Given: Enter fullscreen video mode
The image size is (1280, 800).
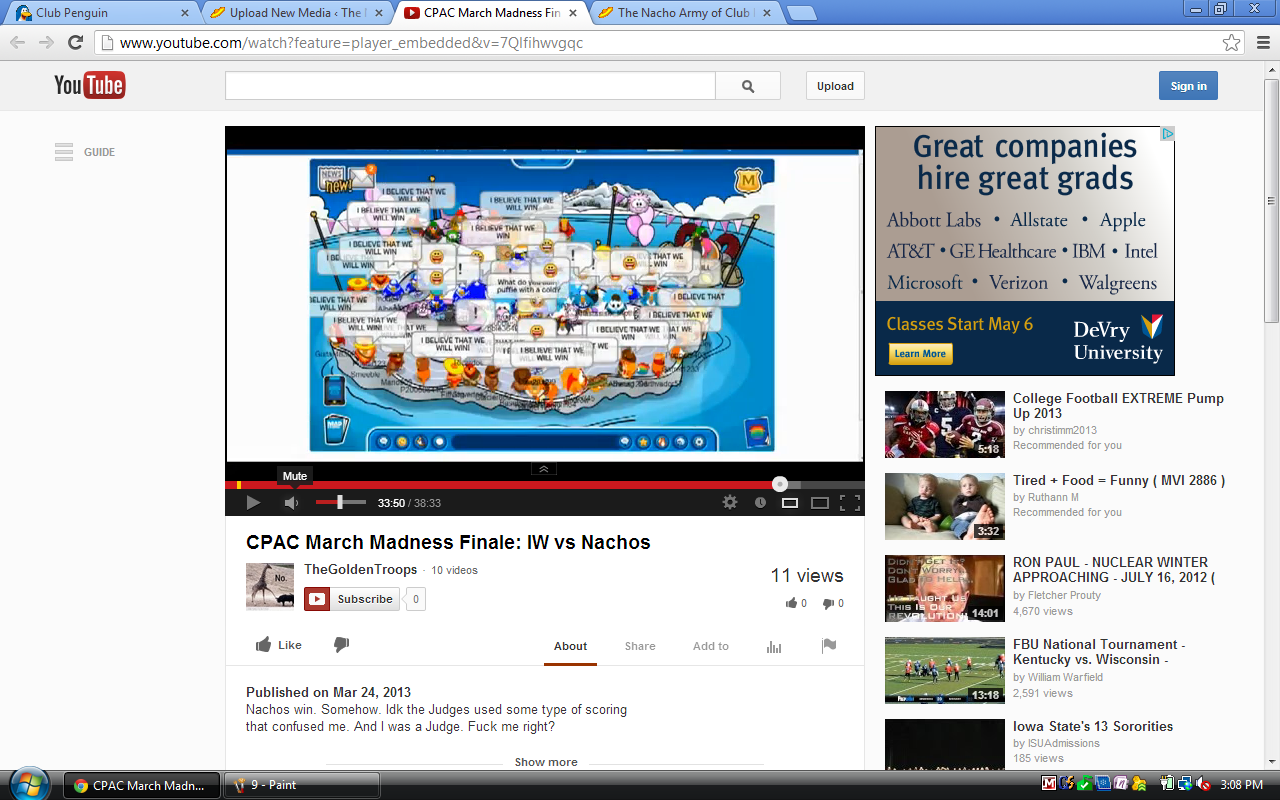Looking at the screenshot, I should click(849, 503).
